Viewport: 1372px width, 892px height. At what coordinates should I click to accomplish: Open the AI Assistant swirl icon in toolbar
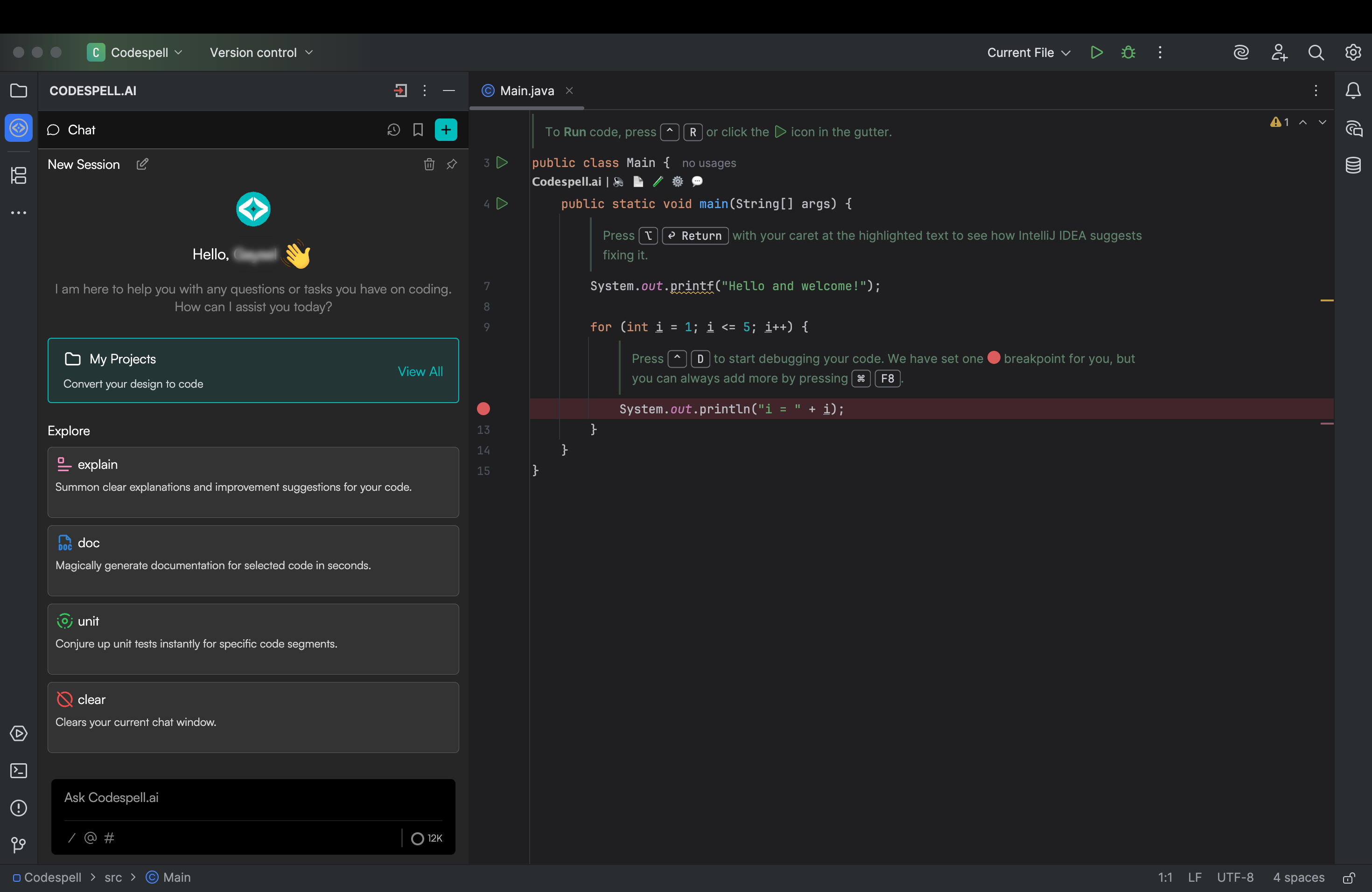point(1240,52)
